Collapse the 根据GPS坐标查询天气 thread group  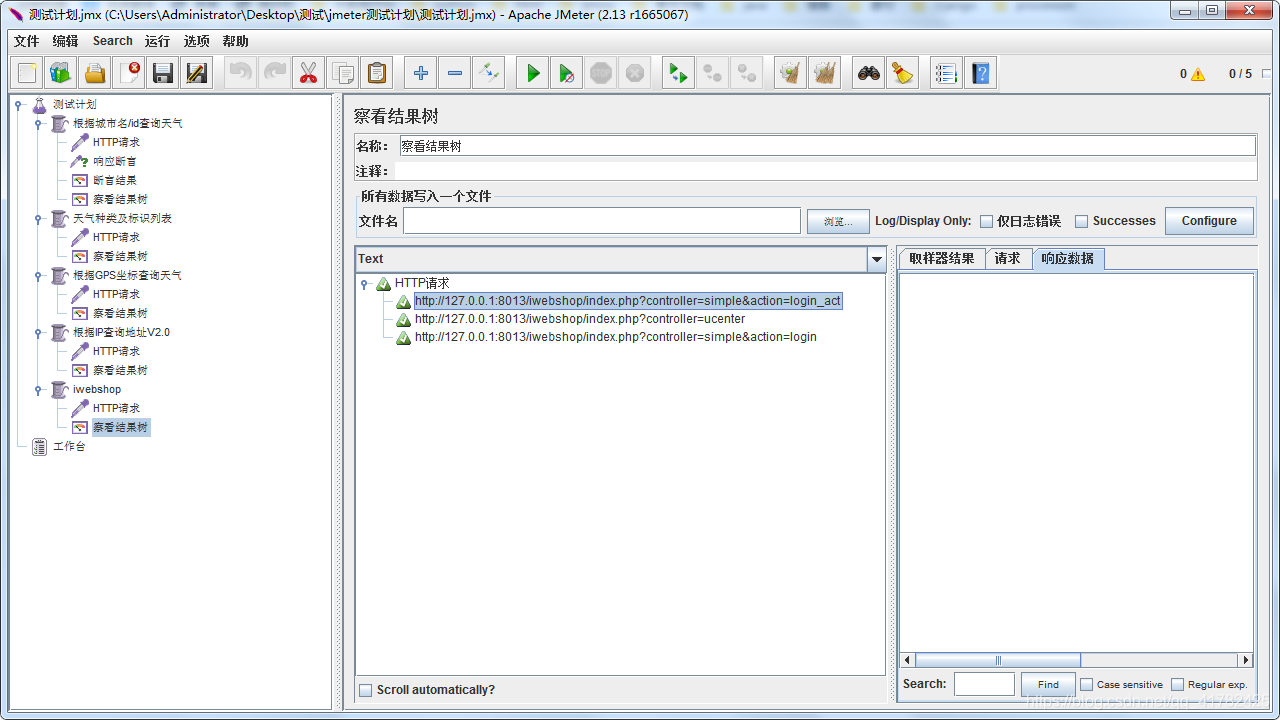(x=39, y=276)
